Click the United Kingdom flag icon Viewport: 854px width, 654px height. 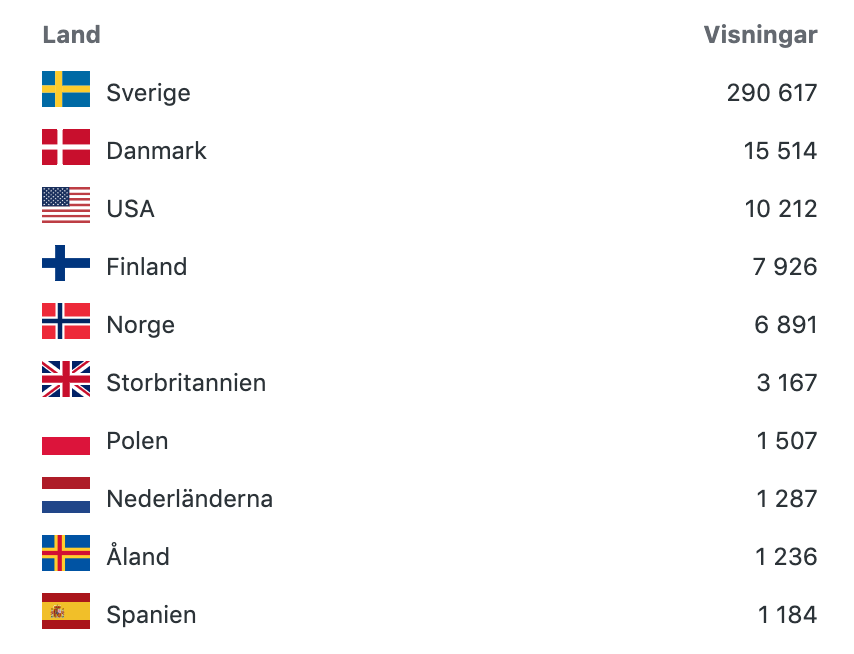click(66, 379)
